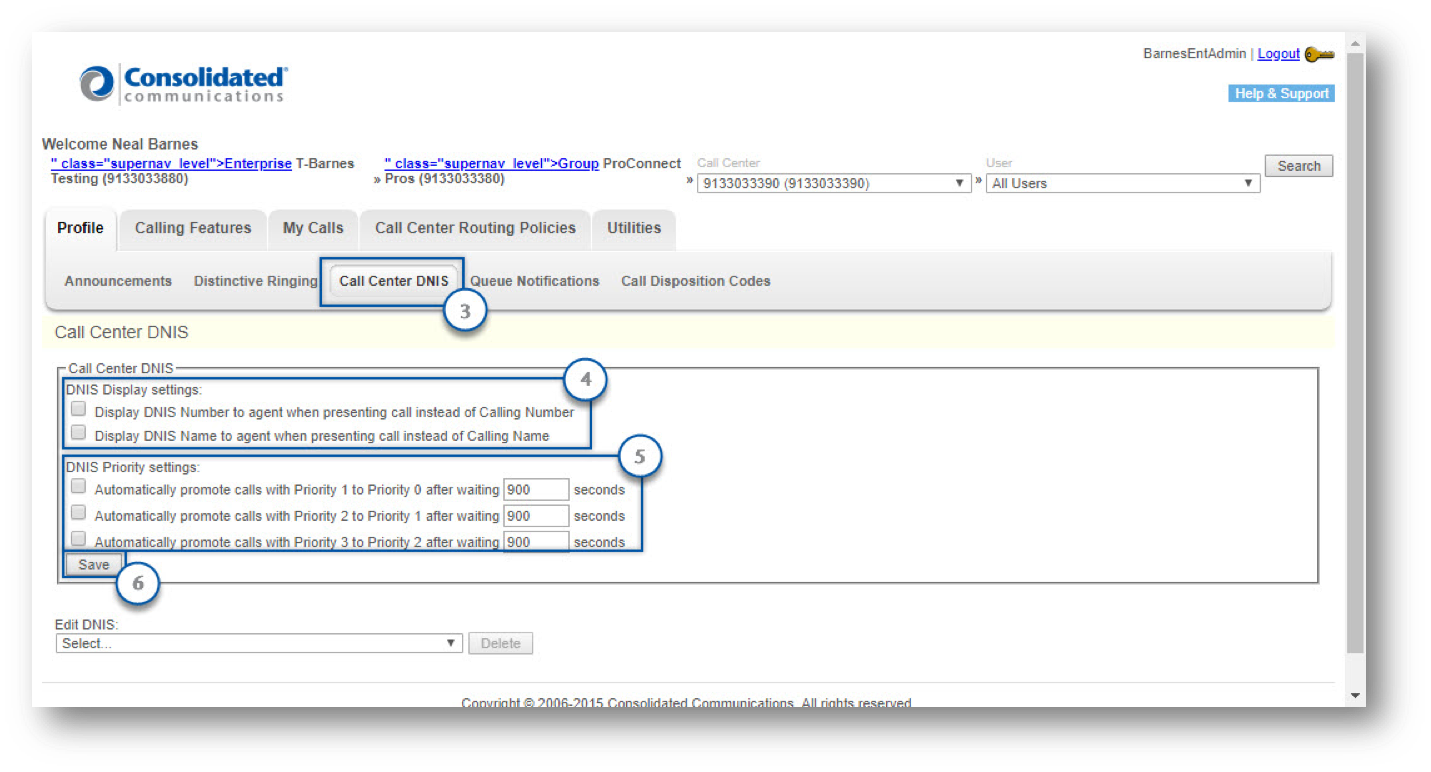
Task: Click the scrollbar up arrow
Action: [1356, 43]
